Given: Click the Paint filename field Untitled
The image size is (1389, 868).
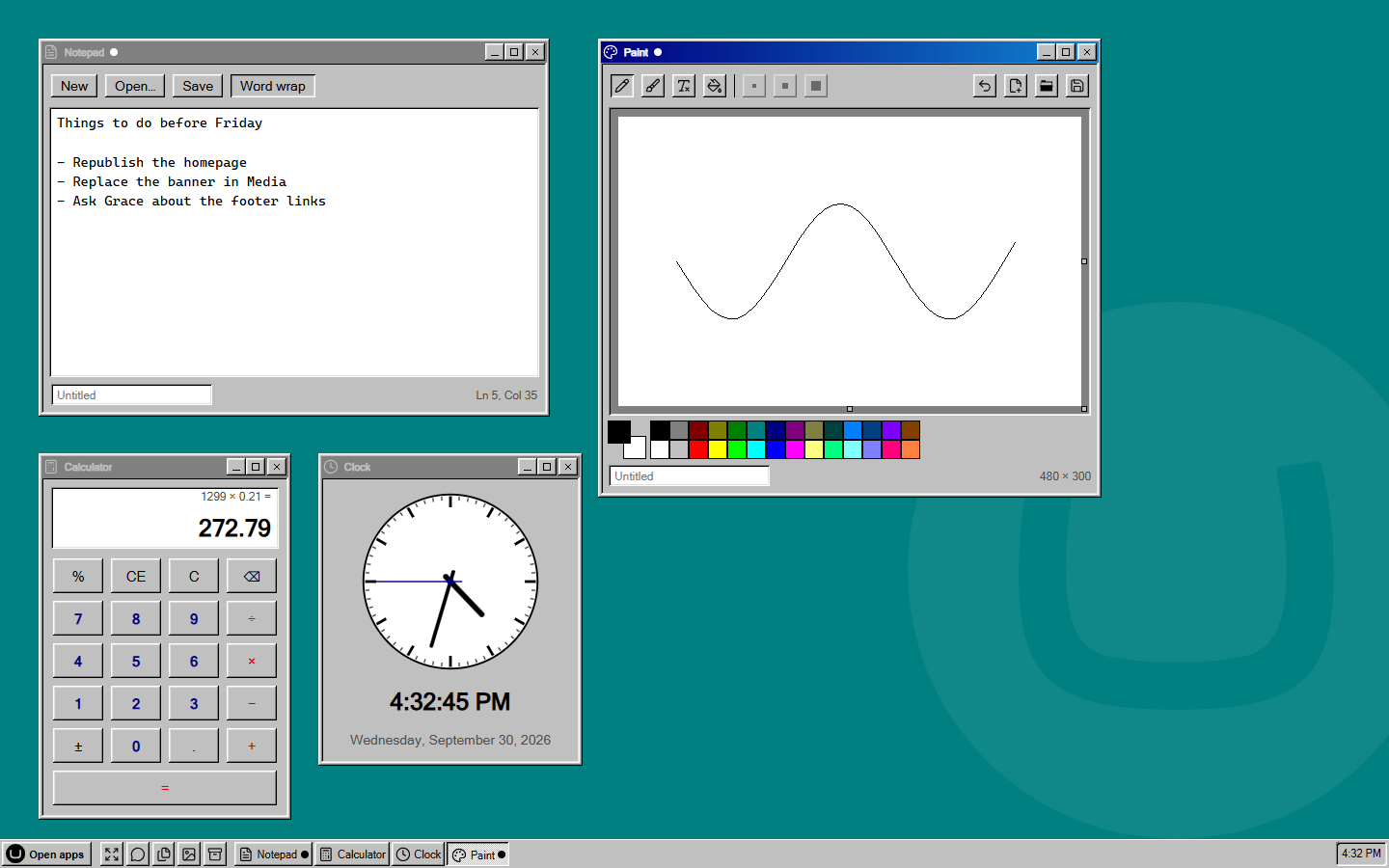Looking at the screenshot, I should point(689,475).
